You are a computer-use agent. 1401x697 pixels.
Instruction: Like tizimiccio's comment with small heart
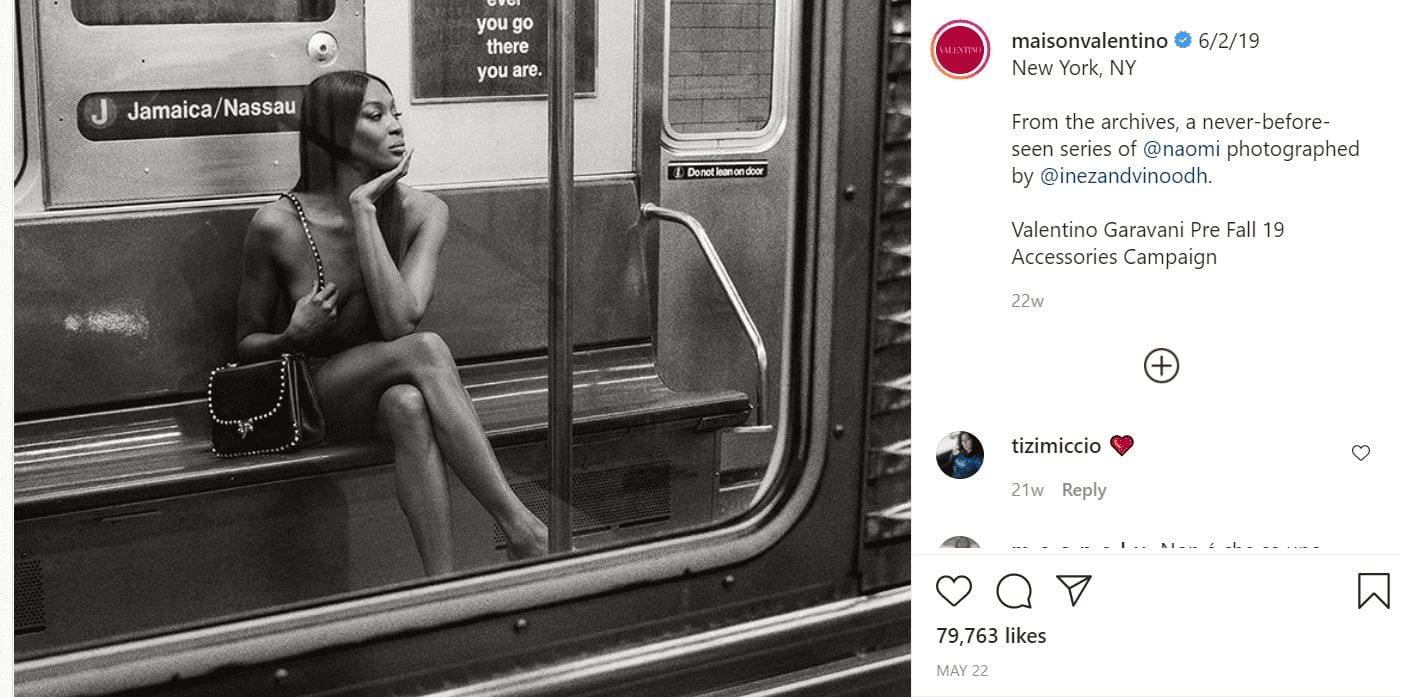(x=1360, y=453)
